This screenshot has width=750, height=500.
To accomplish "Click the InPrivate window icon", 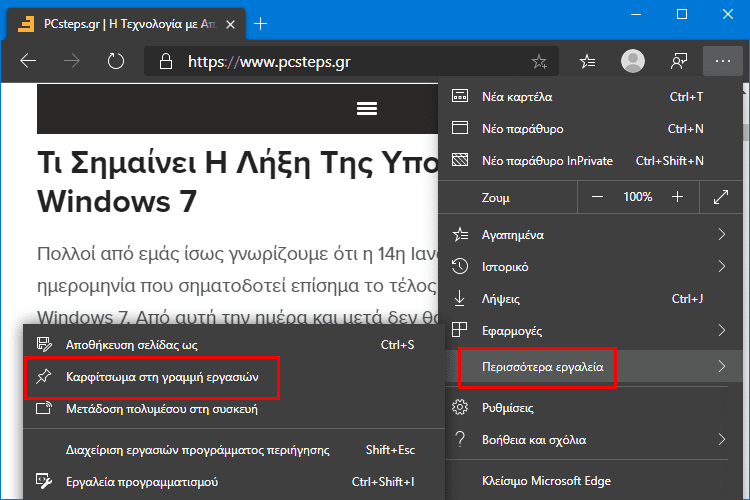I will tap(460, 160).
